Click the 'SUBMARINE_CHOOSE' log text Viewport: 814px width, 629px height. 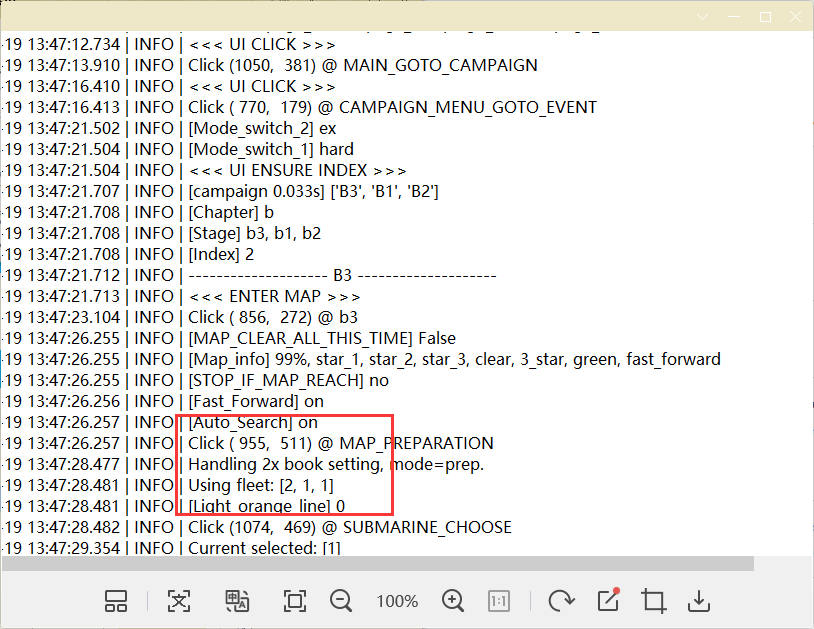pyautogui.click(x=427, y=527)
